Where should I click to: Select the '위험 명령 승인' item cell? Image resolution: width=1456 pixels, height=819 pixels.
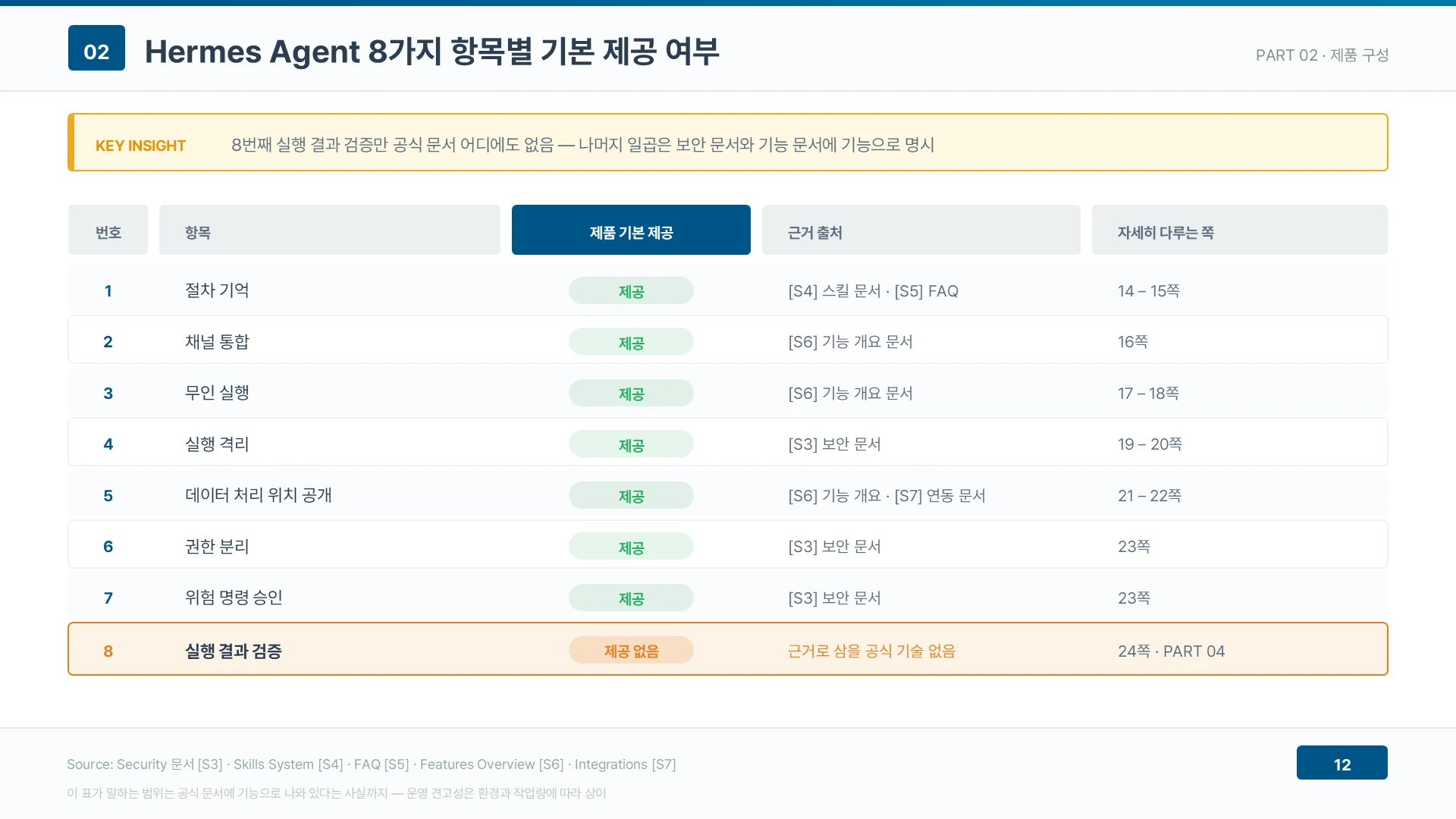(x=234, y=598)
